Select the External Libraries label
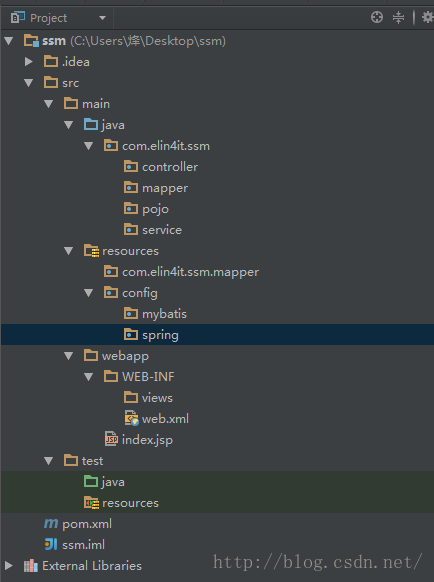Image resolution: width=434 pixels, height=582 pixels. [92, 566]
